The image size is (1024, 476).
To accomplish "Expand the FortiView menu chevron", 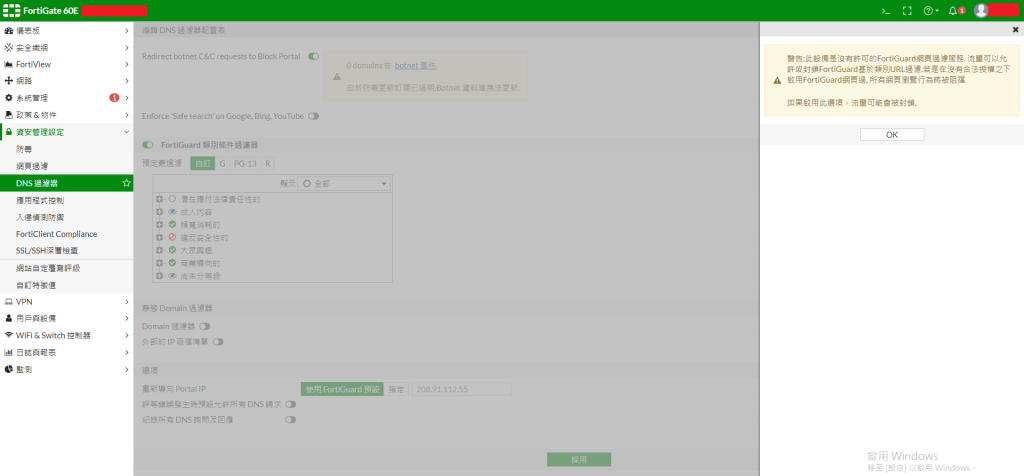I will (x=127, y=64).
